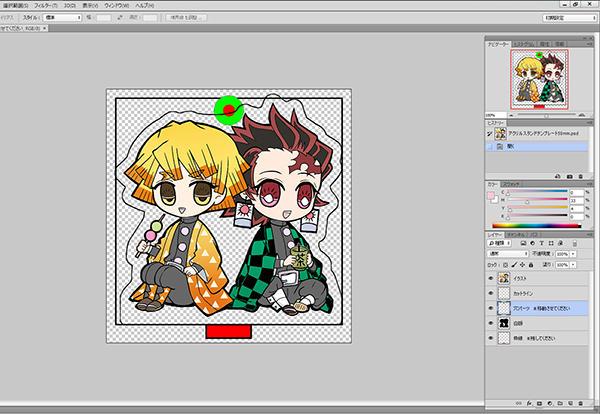Toggle the layer filtering on/off switch
Viewport: 600px width, 414px height.
tap(575, 243)
